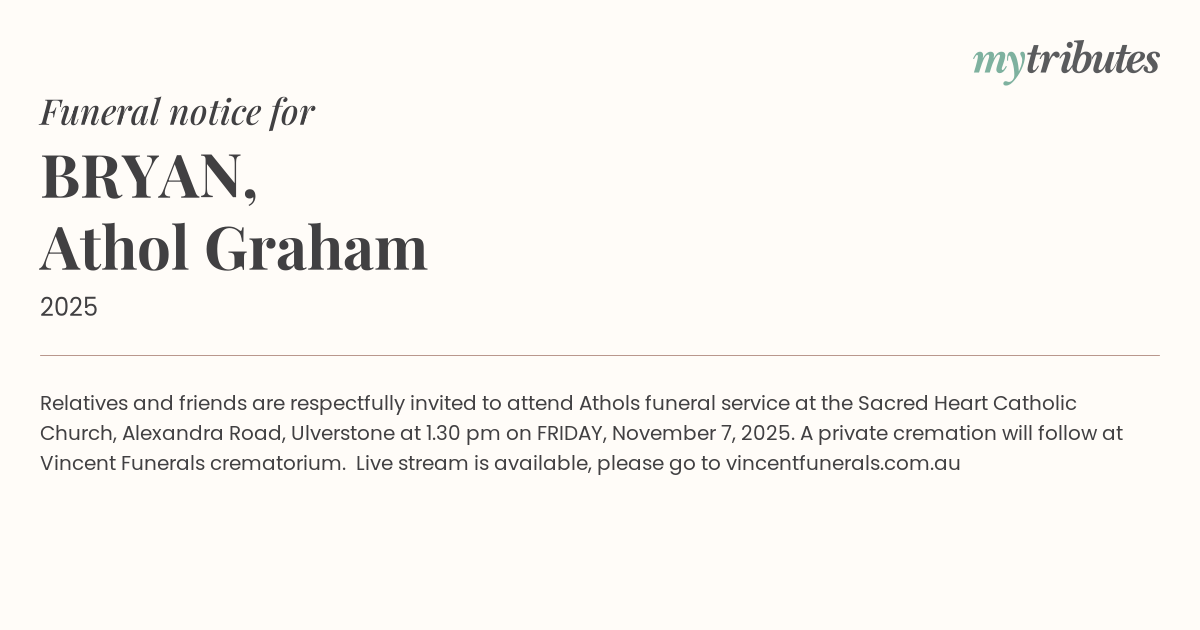Open the vincentfunerals.com.au live stream link
The height and width of the screenshot is (630, 1200).
(842, 463)
